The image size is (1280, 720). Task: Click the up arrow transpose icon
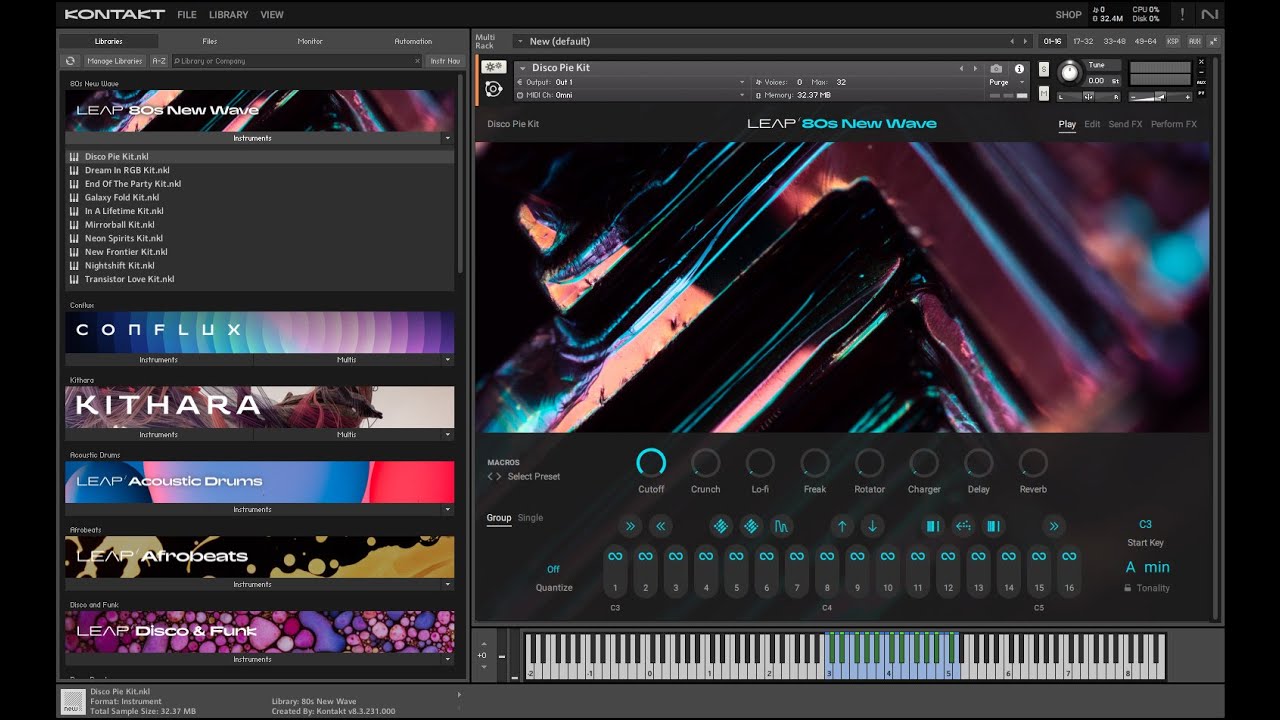(842, 526)
